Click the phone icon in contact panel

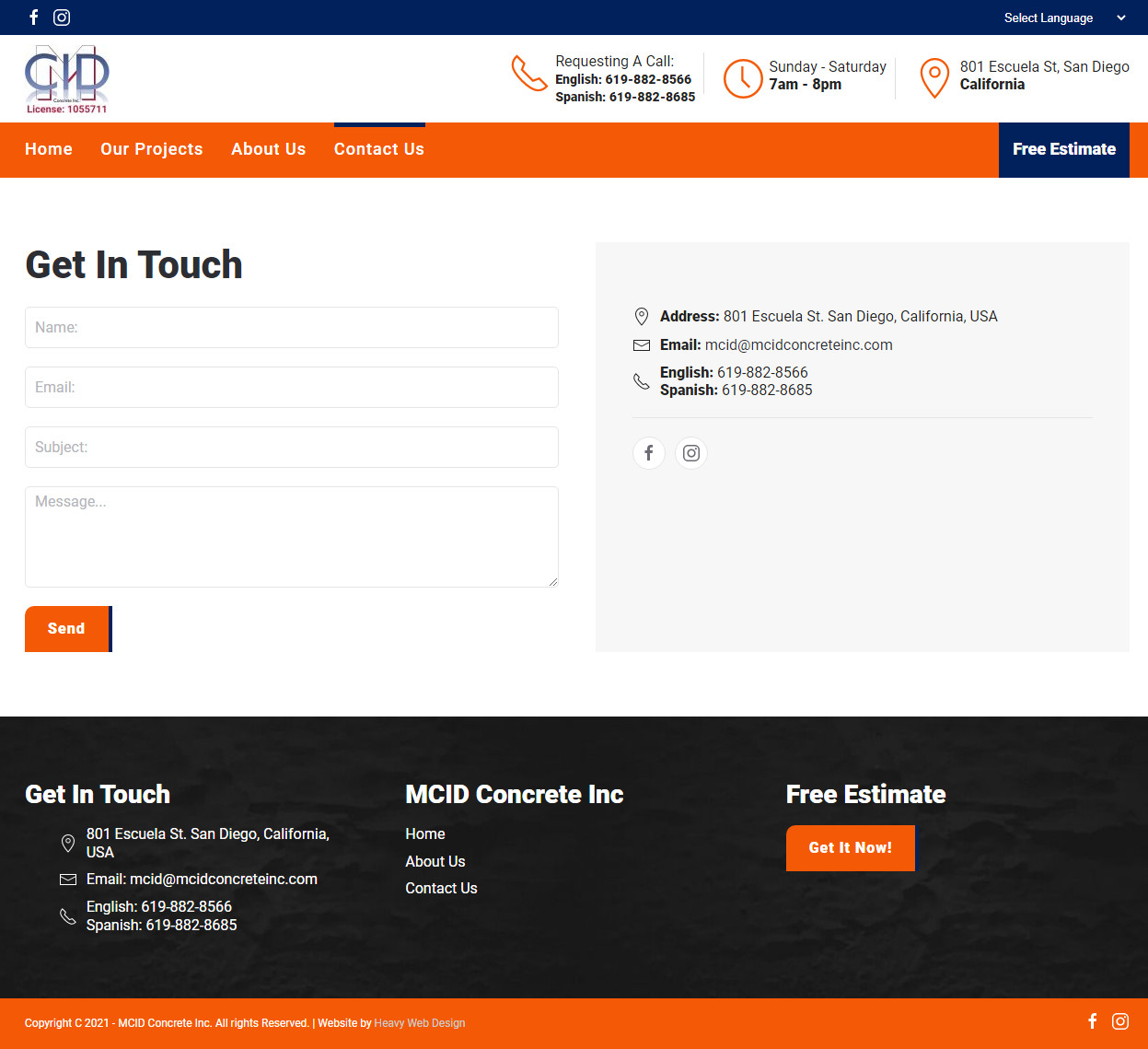click(642, 381)
